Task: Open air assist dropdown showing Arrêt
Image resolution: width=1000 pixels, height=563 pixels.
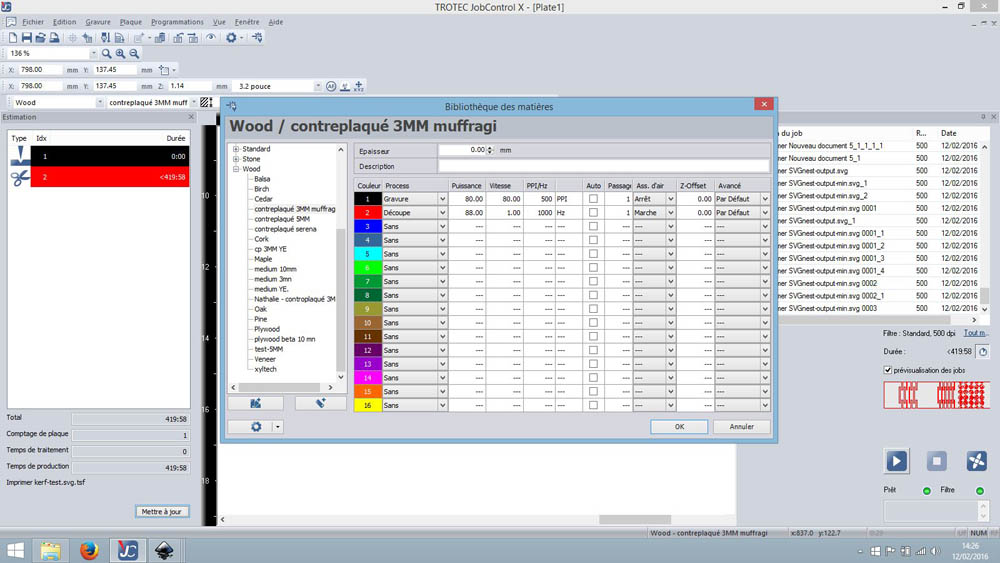Action: 670,199
